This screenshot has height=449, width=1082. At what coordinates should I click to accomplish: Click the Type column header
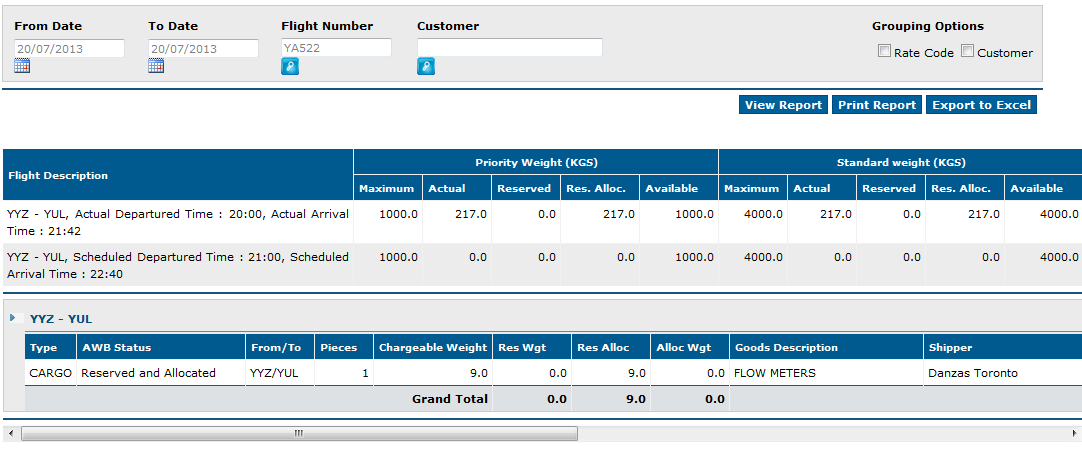pos(50,348)
